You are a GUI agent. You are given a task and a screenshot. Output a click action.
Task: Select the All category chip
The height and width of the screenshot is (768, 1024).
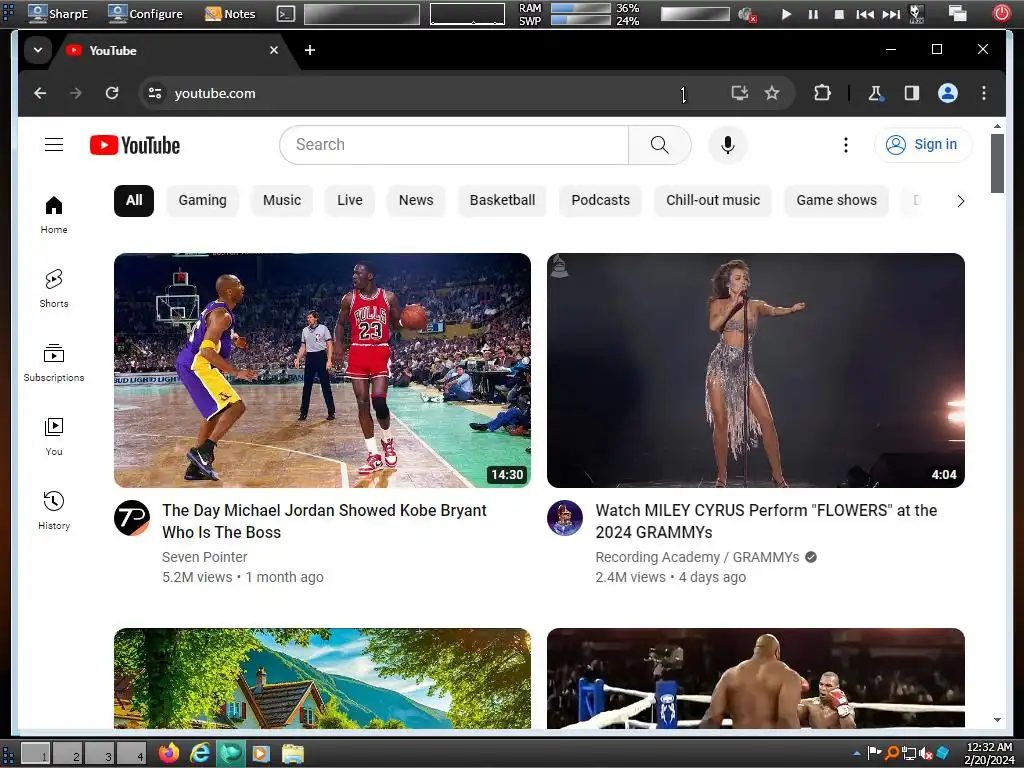(134, 200)
